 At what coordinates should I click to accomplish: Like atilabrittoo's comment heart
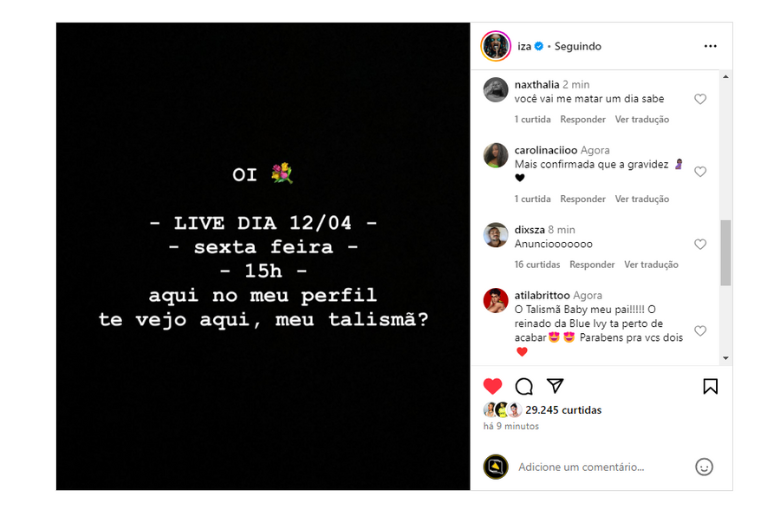point(700,331)
